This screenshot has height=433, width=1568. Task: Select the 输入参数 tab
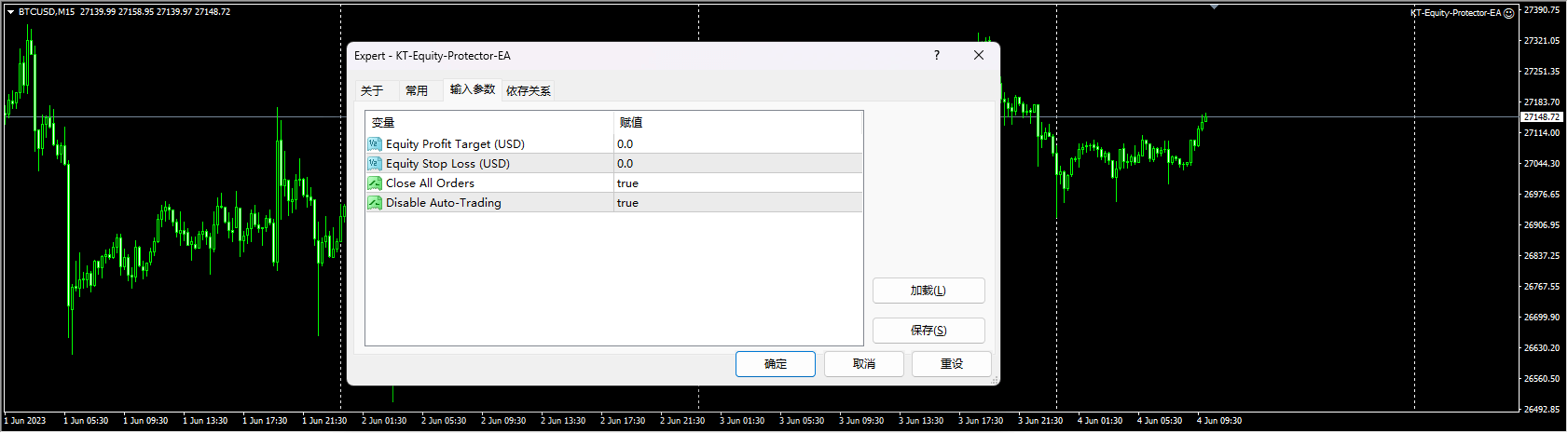pos(473,89)
